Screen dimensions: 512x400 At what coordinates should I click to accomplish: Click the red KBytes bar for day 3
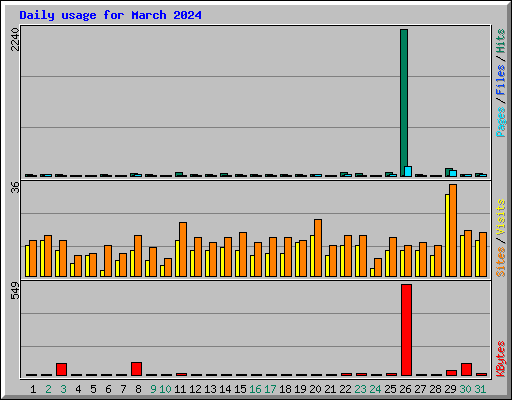click(x=61, y=369)
